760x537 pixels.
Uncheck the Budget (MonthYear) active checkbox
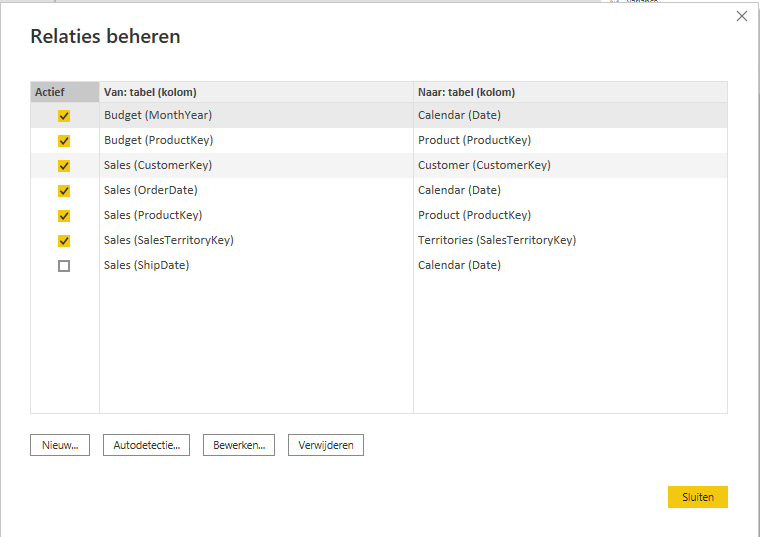pyautogui.click(x=64, y=116)
